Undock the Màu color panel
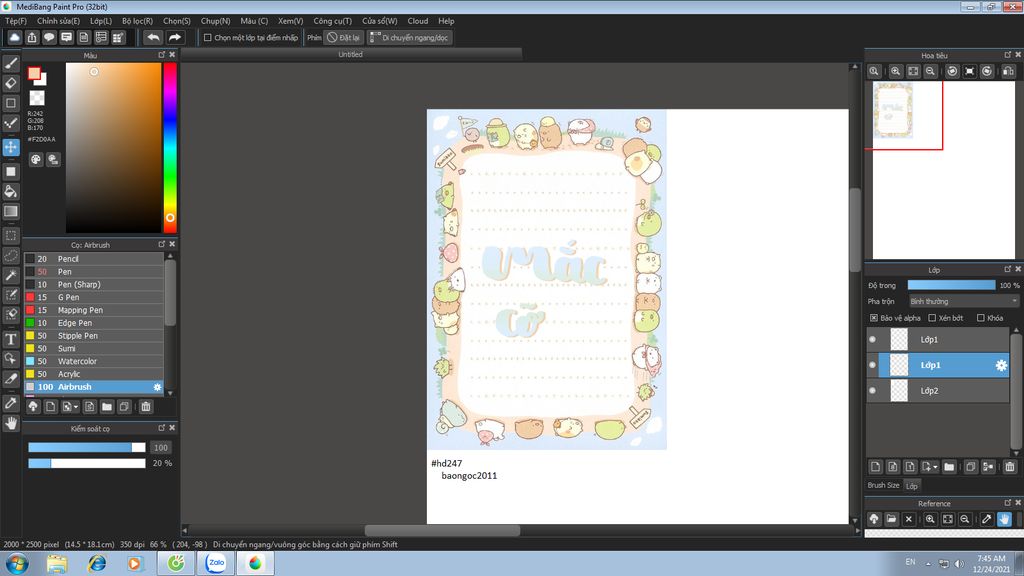1024x576 pixels. 161,55
